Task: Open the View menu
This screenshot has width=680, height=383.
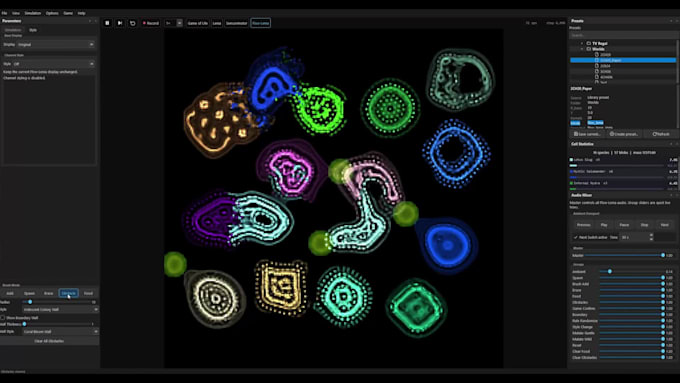Action: [16, 13]
